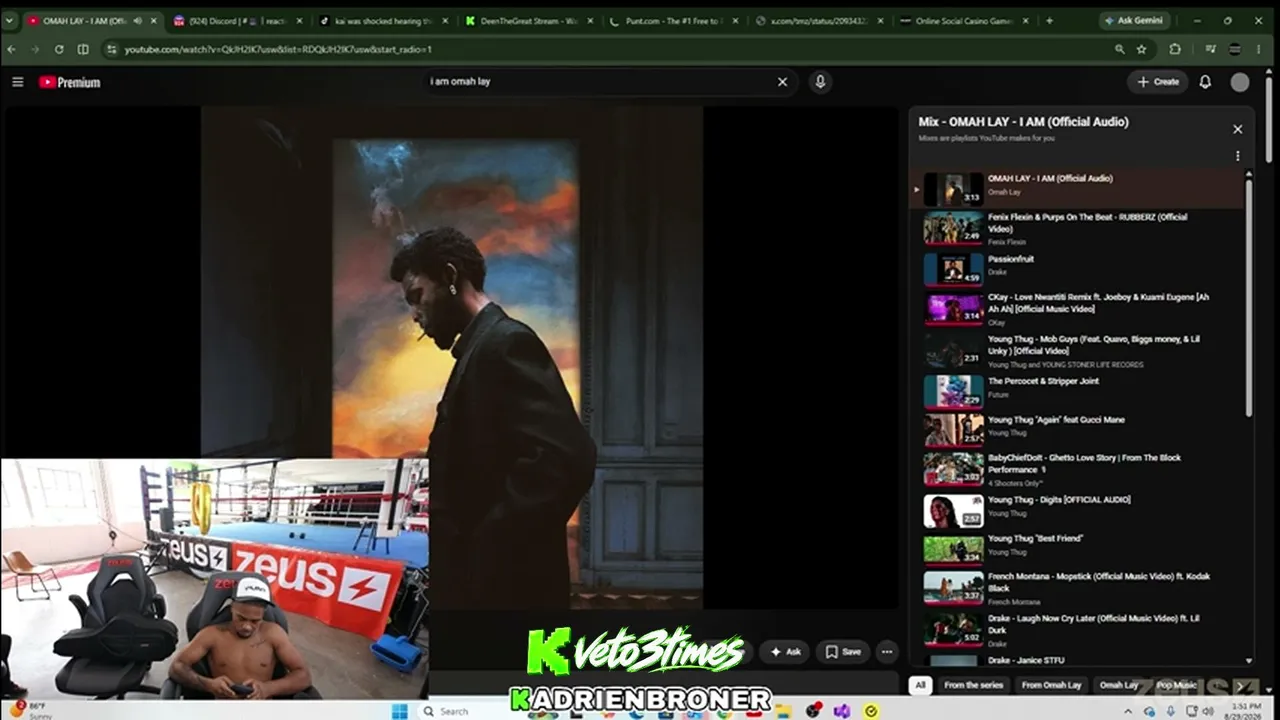1280x720 pixels.
Task: Click the Create button
Action: [1158, 82]
